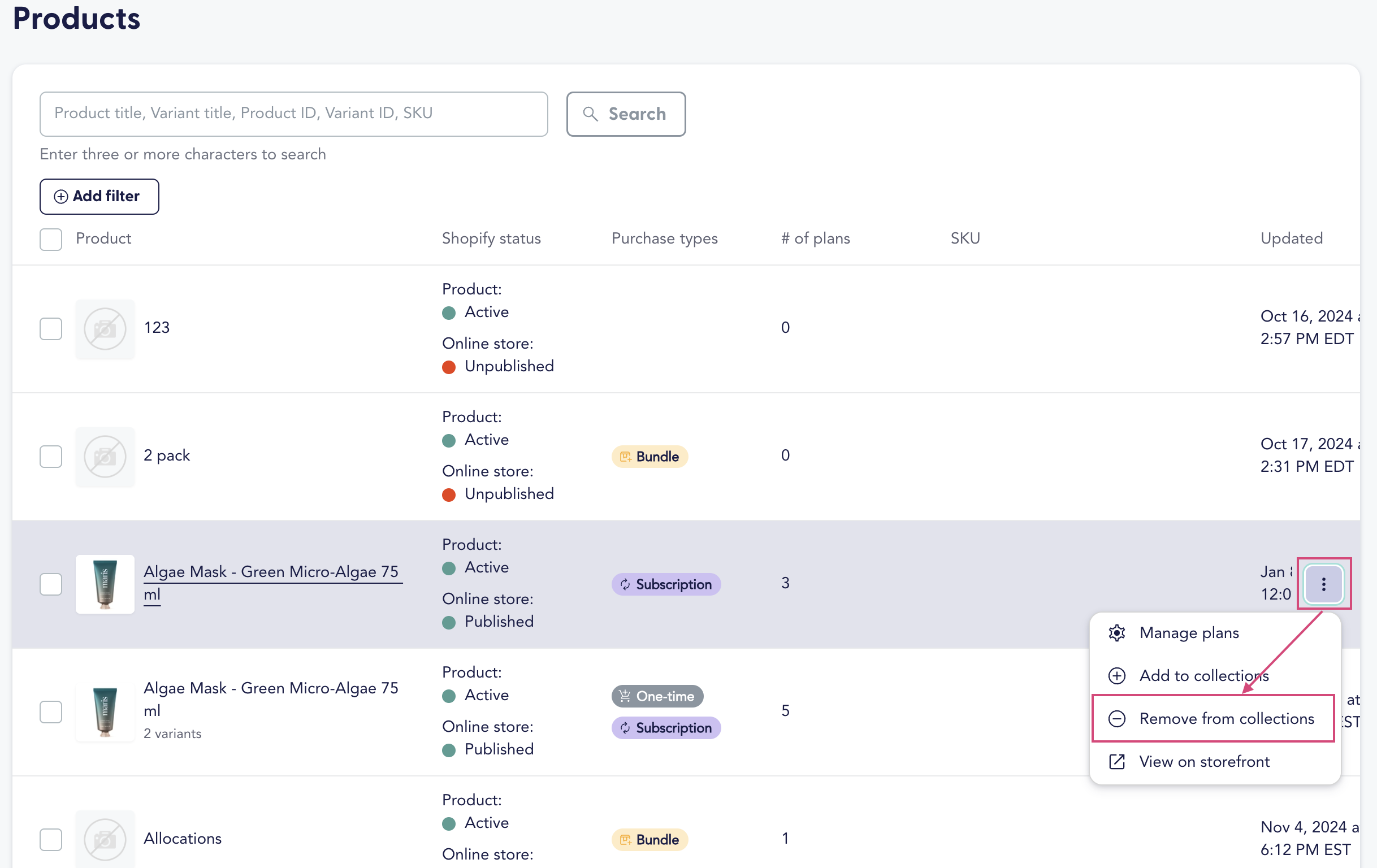Viewport: 1377px width, 868px height.
Task: Click the product name 2 pack
Action: (x=166, y=455)
